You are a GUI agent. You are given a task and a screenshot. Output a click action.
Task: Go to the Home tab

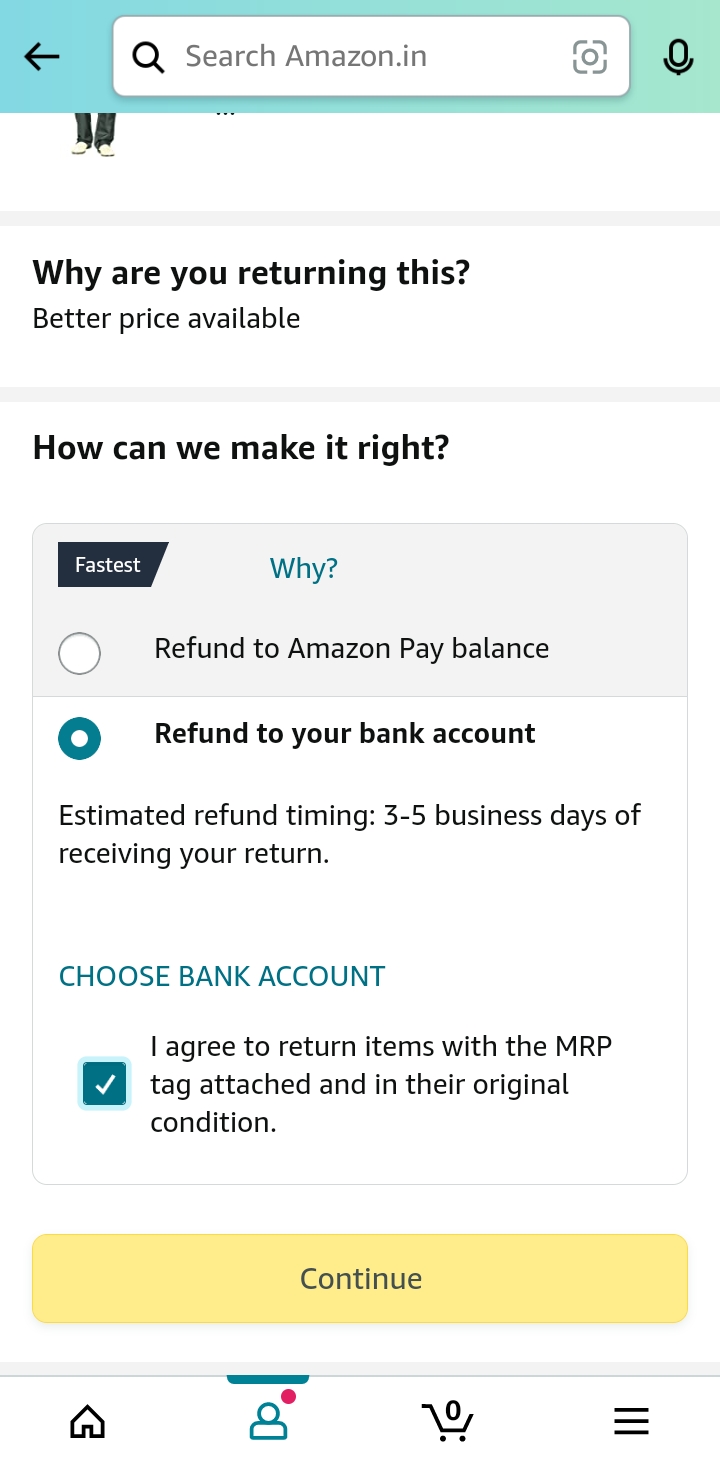[x=87, y=1420]
